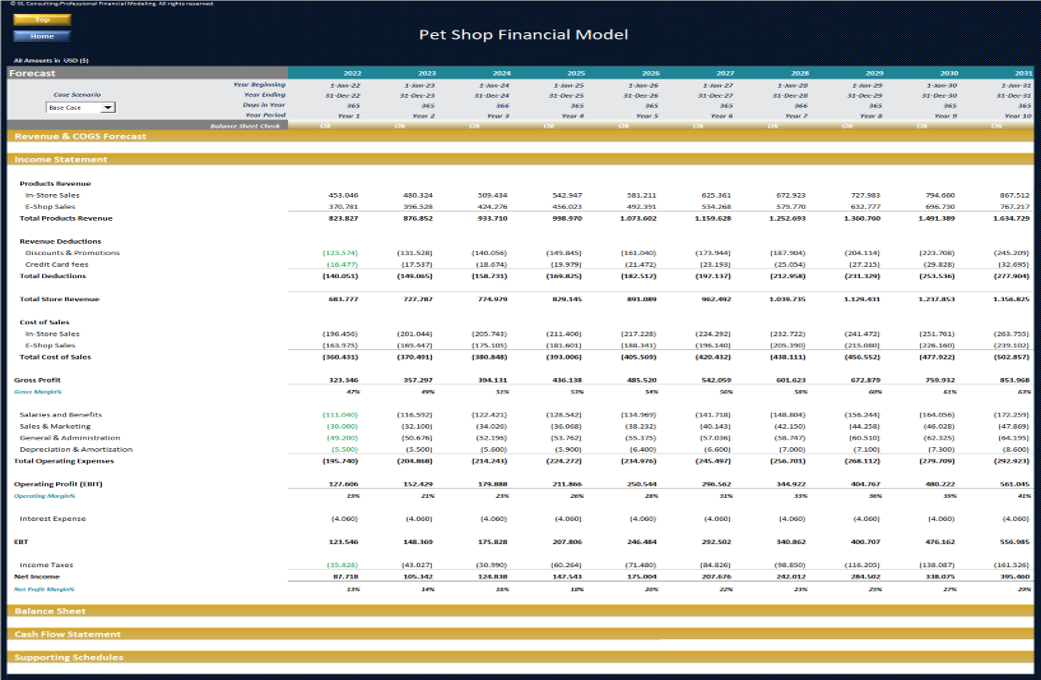This screenshot has width=1041, height=680.
Task: Select Total Cost of Sales value (360.431)
Action: coord(341,357)
